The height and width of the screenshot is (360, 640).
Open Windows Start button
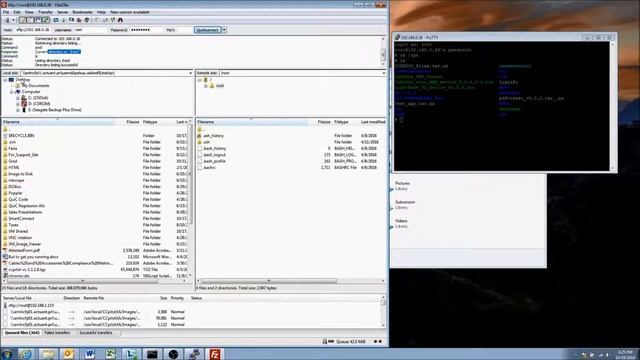[7, 354]
